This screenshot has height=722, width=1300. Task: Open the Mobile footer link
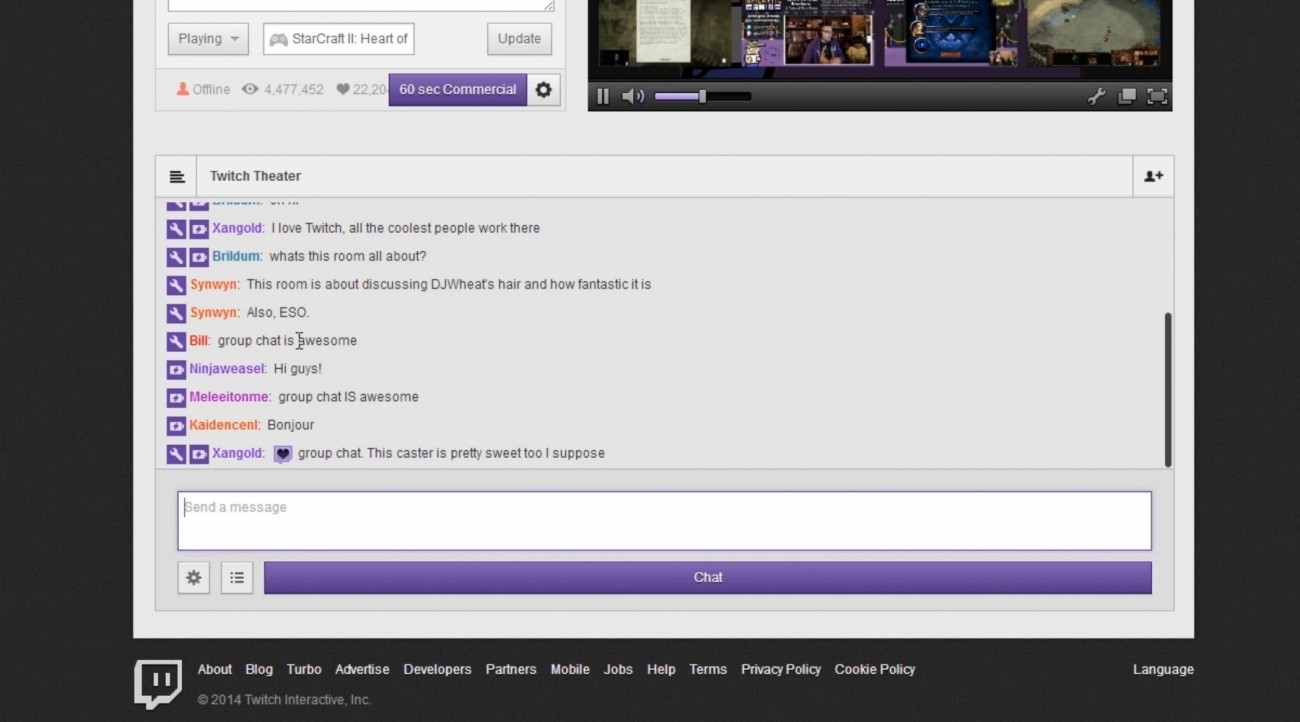pyautogui.click(x=570, y=669)
